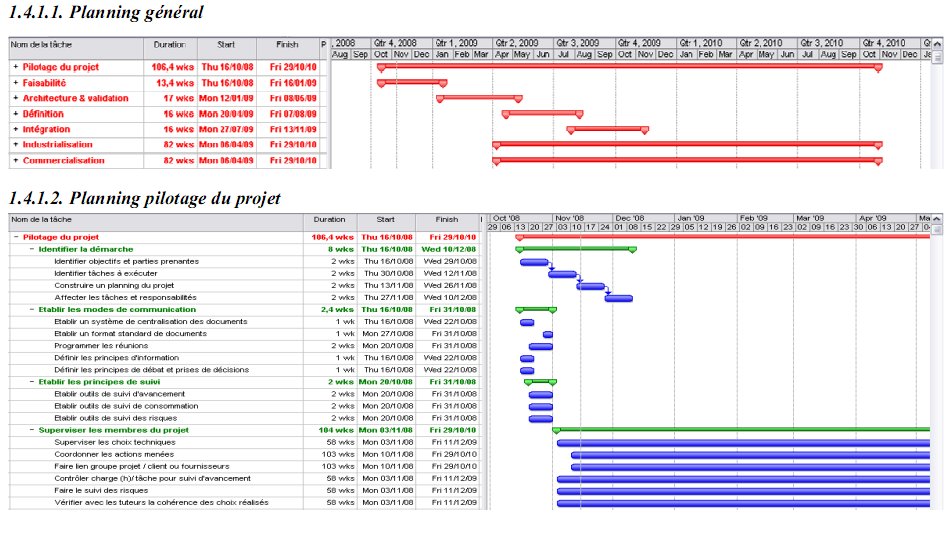Expand the Faisabilité task group
Viewport: 951px width, 552px height.
(16, 83)
